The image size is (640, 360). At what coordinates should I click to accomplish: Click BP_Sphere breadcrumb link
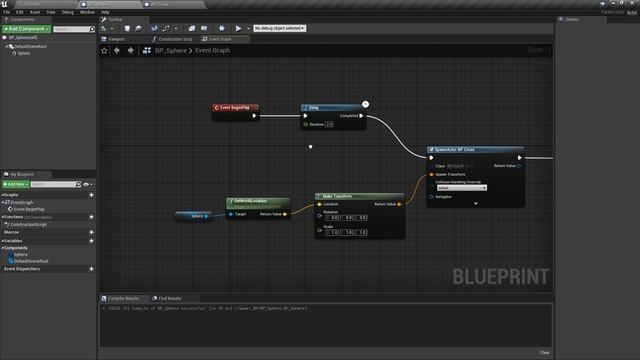tap(171, 51)
